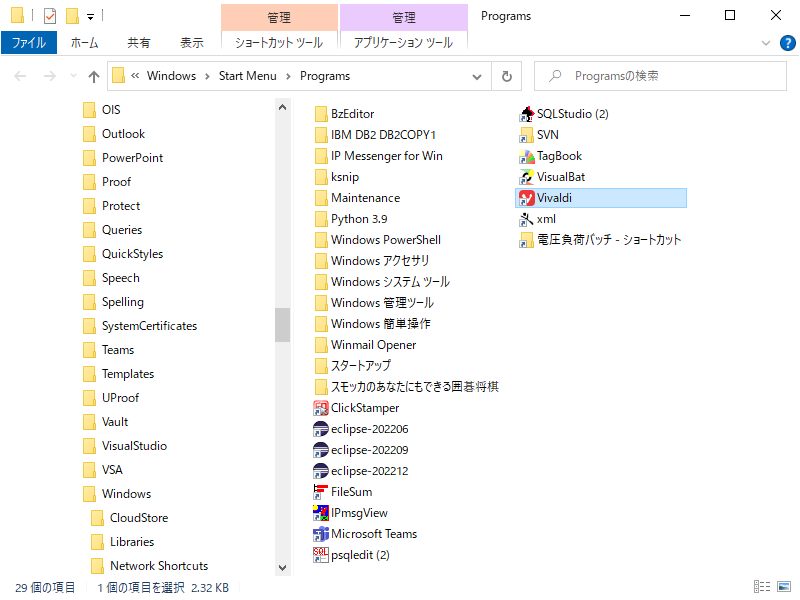Select the eclipse-202209 shortcut icon
Viewport: 800px width, 600px height.
tap(320, 450)
